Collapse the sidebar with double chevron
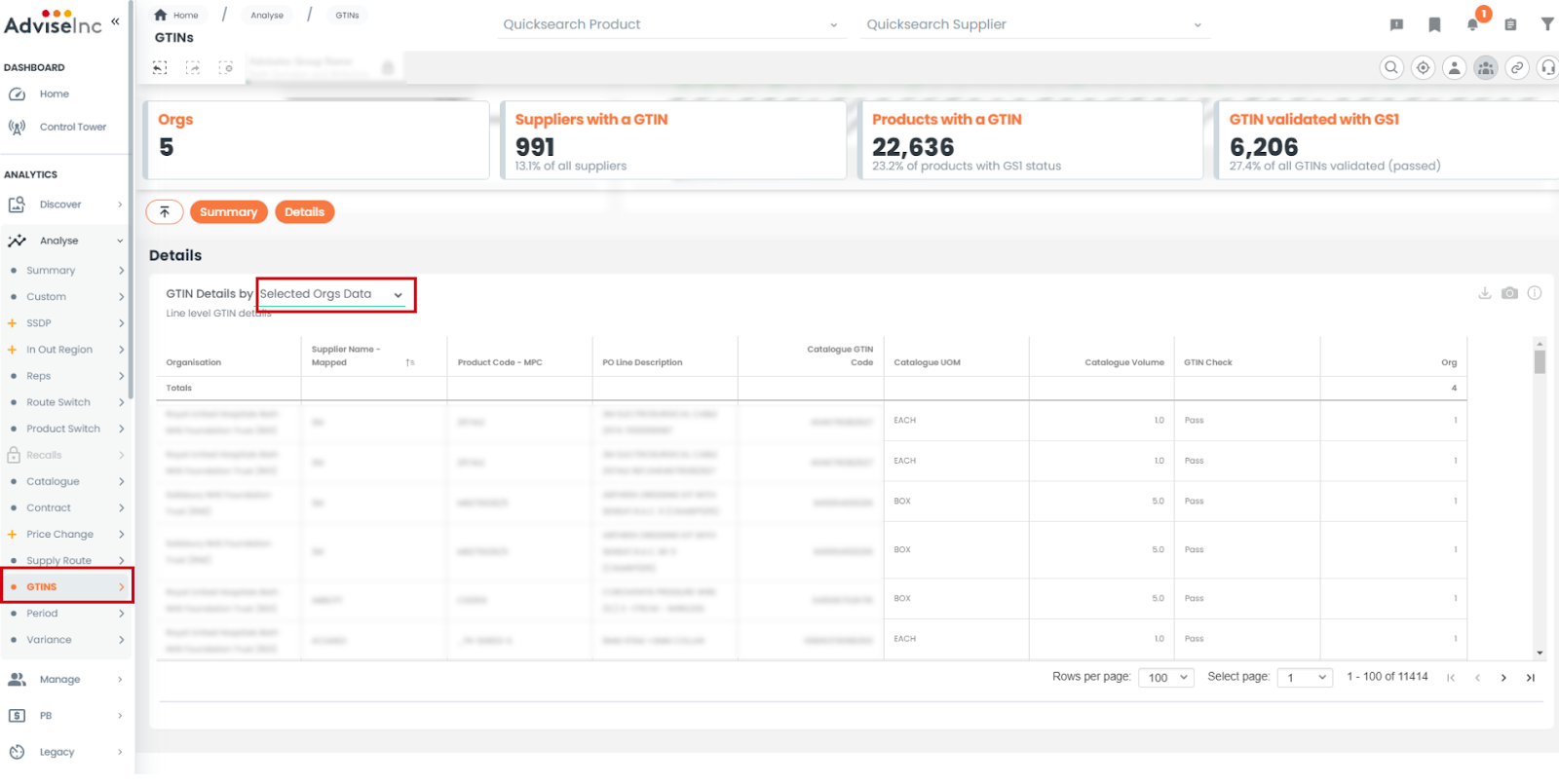Viewport: 1559px width, 784px height. coord(115,20)
